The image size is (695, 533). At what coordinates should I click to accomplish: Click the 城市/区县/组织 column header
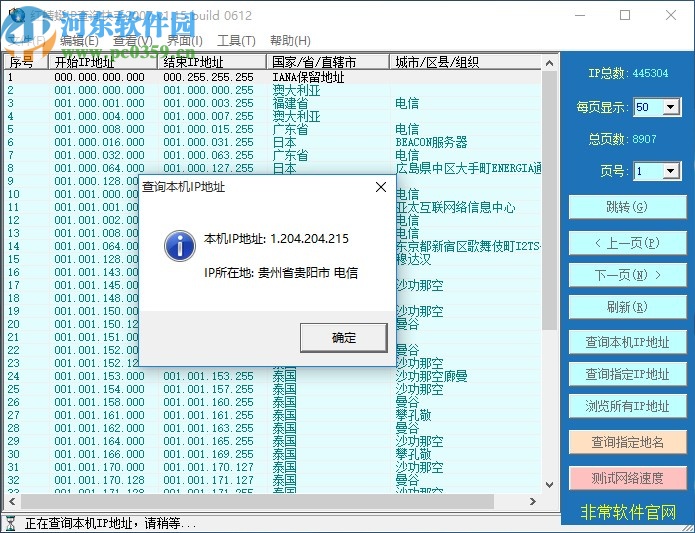(x=465, y=62)
